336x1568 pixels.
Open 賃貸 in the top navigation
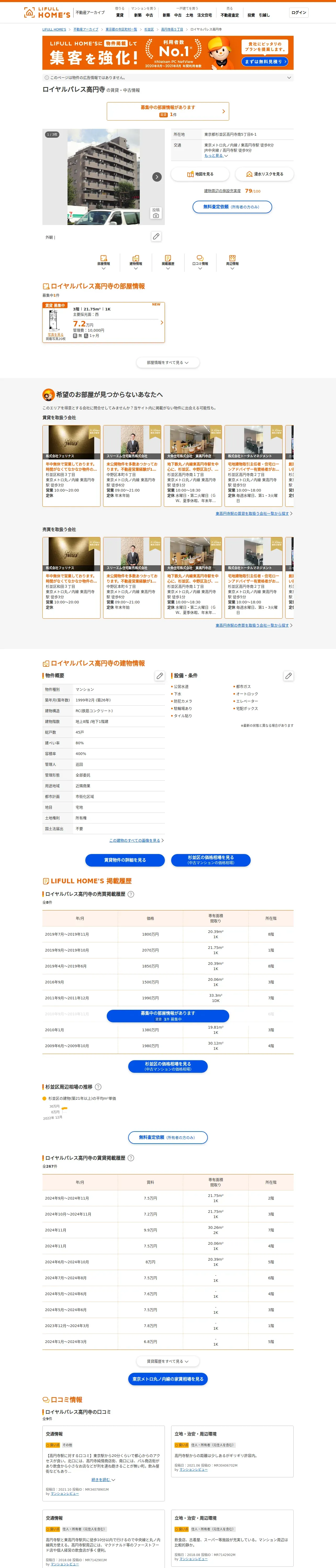120,15
